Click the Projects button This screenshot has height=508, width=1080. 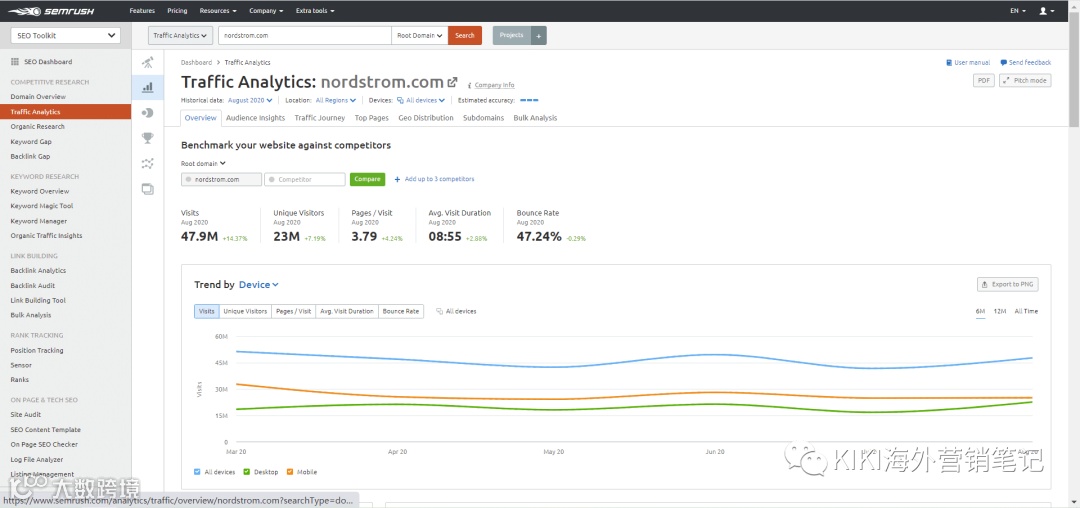(x=512, y=35)
